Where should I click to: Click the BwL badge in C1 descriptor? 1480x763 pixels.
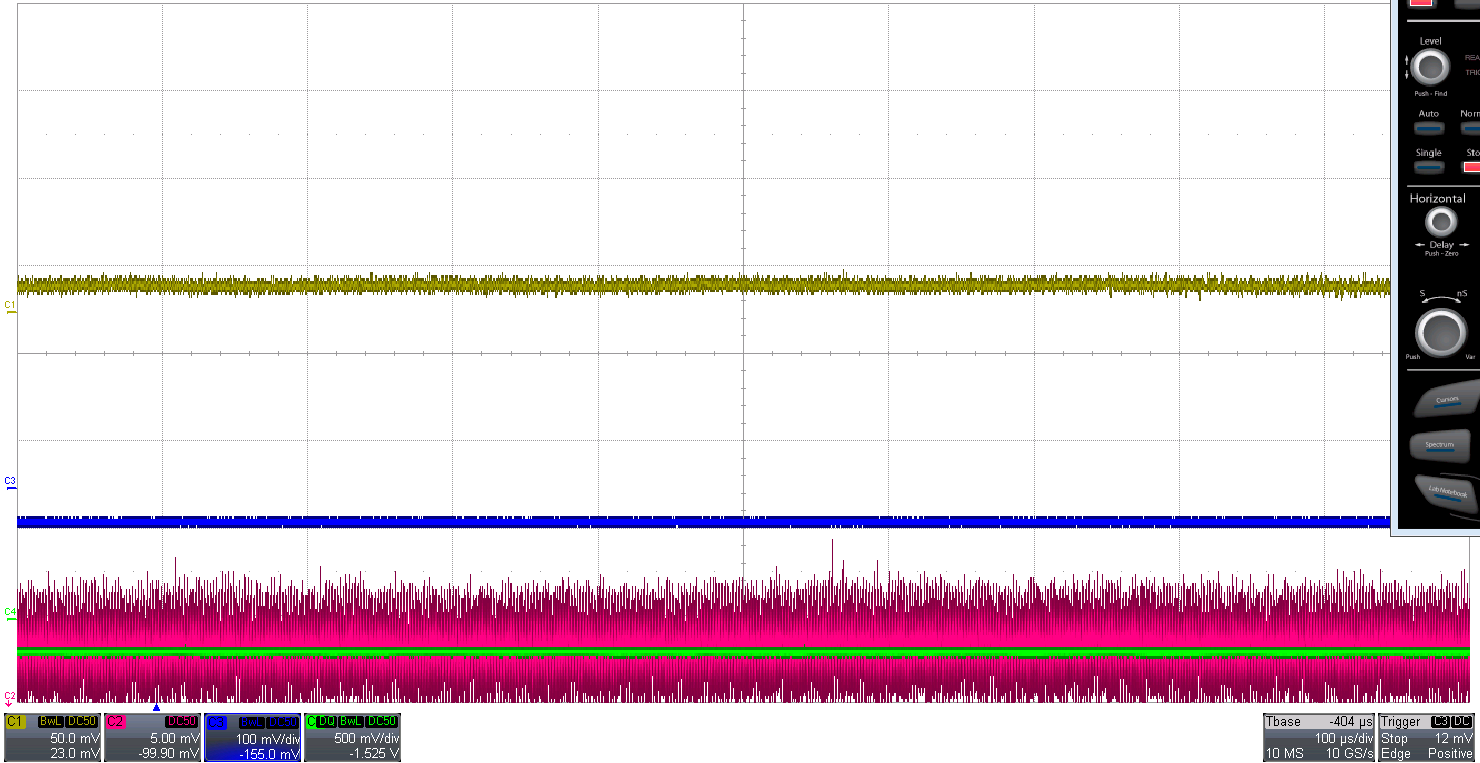coord(50,721)
